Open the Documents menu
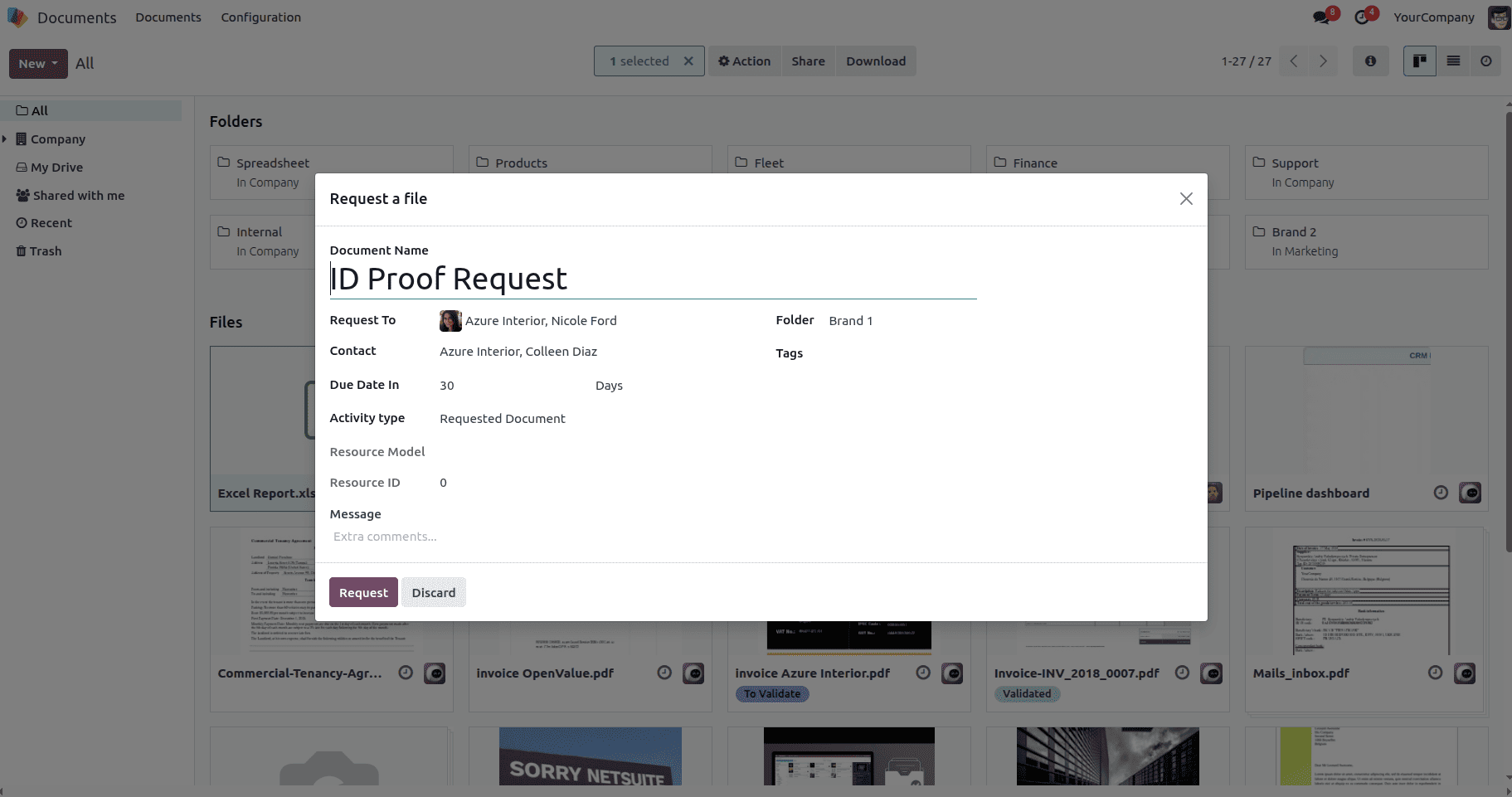The height and width of the screenshot is (797, 1512). [168, 17]
